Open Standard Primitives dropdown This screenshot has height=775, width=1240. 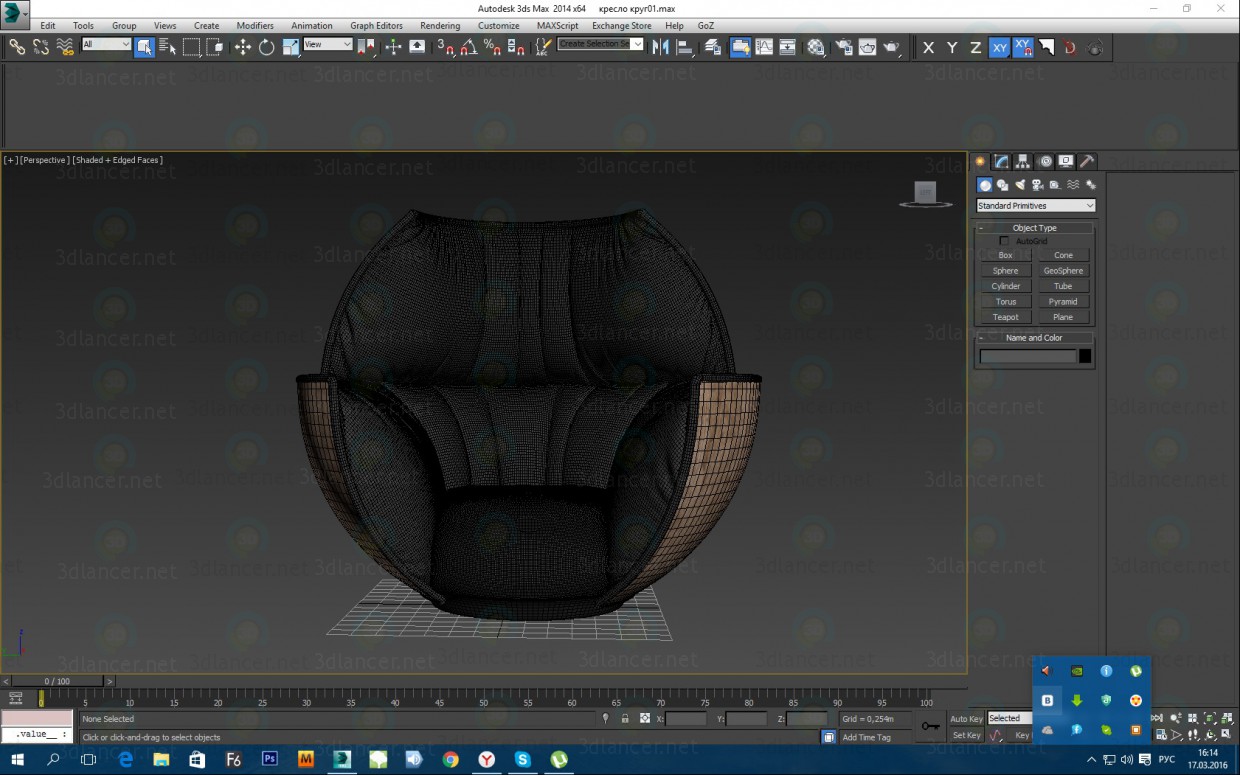[1036, 206]
